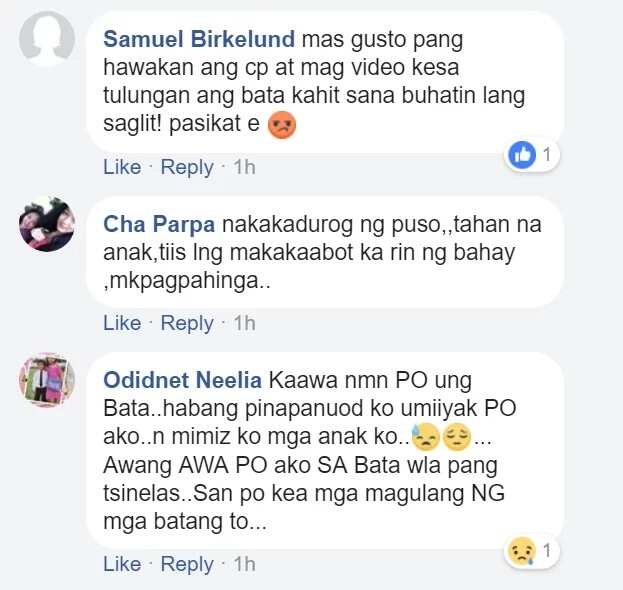Click the 1h timestamp on Samuel's comment
The image size is (623, 590).
(x=244, y=167)
